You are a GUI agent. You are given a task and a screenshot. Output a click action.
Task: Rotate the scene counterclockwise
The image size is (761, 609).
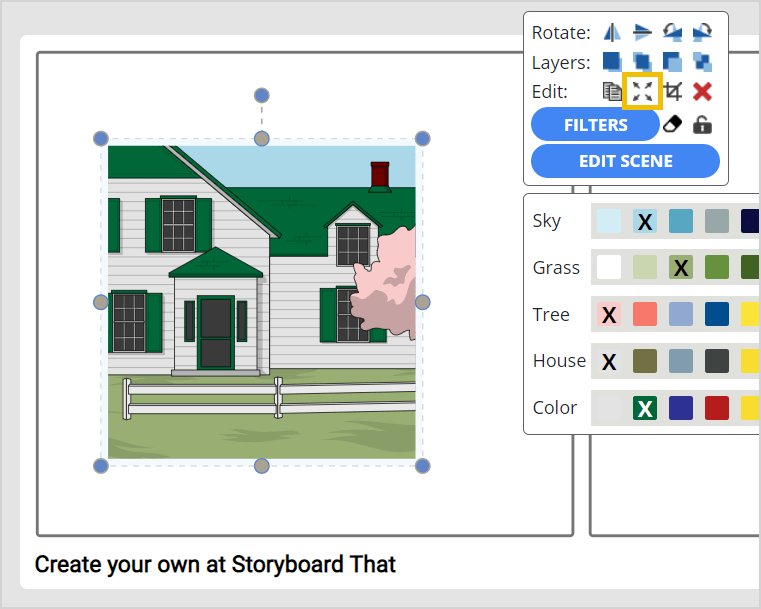pos(672,33)
